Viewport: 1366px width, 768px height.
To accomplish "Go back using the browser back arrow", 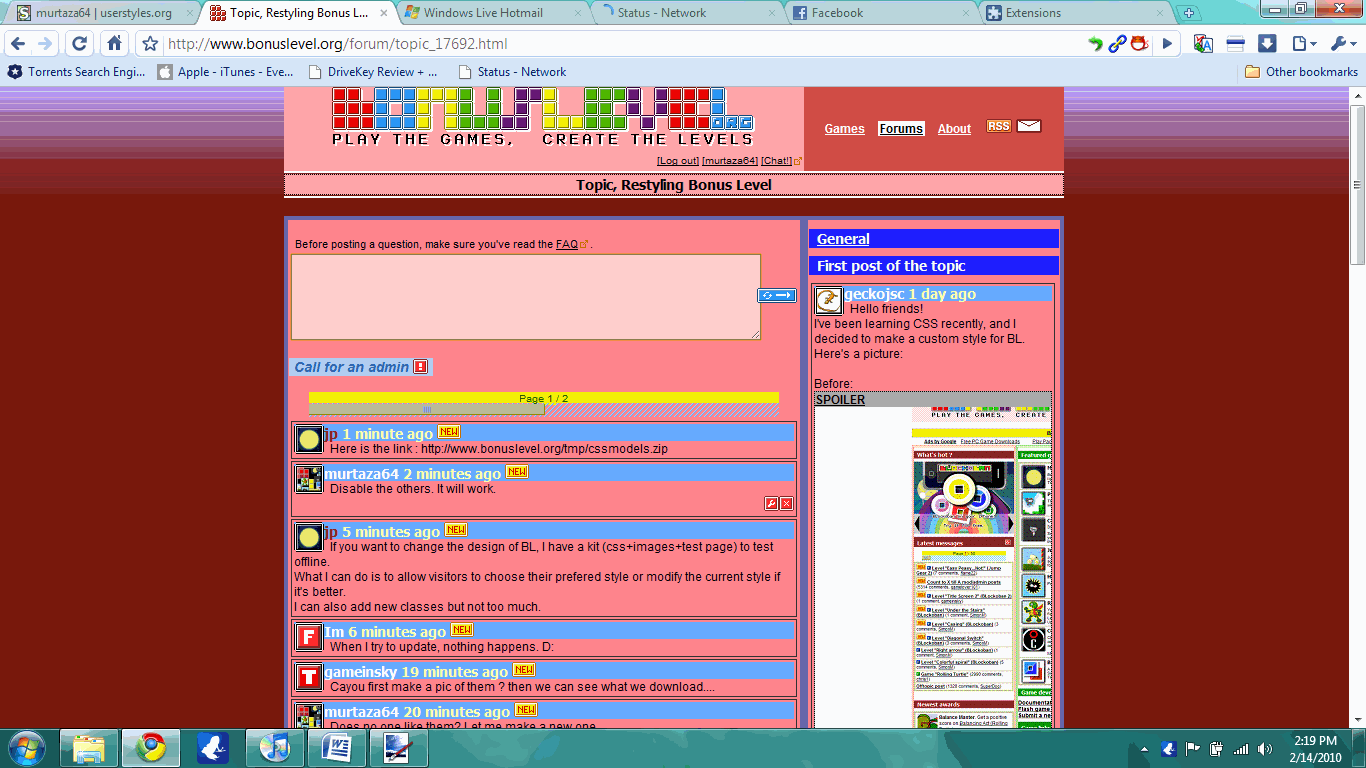I will click(x=18, y=44).
